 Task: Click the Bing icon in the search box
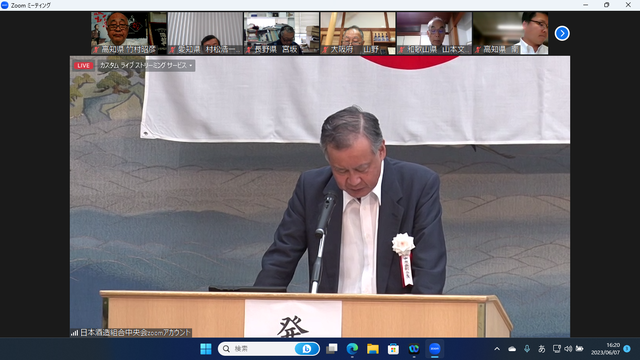click(x=306, y=349)
